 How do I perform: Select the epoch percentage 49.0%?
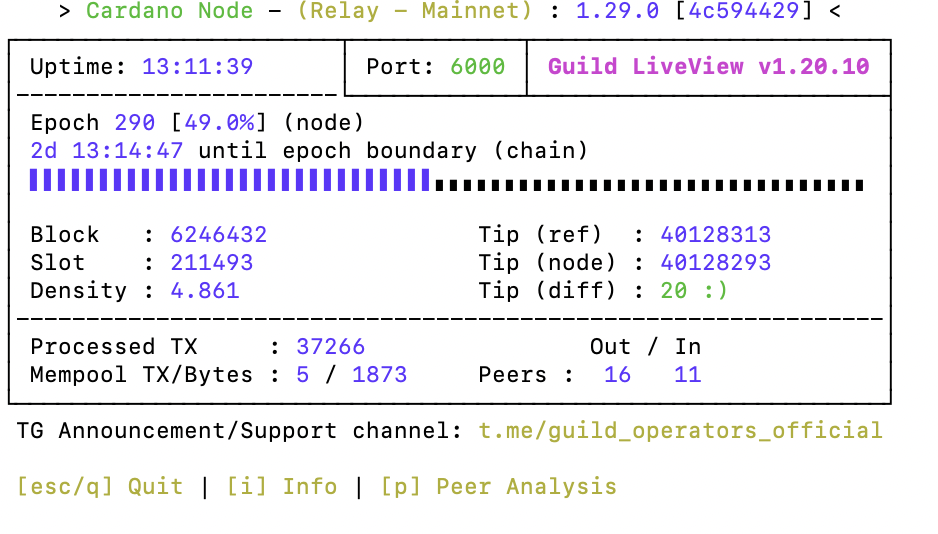219,123
